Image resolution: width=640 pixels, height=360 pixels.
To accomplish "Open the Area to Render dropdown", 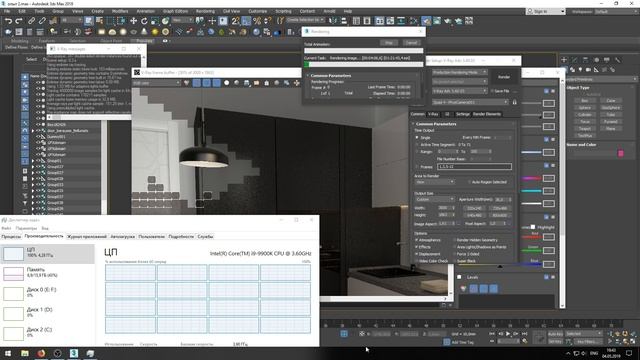I will 434,182.
